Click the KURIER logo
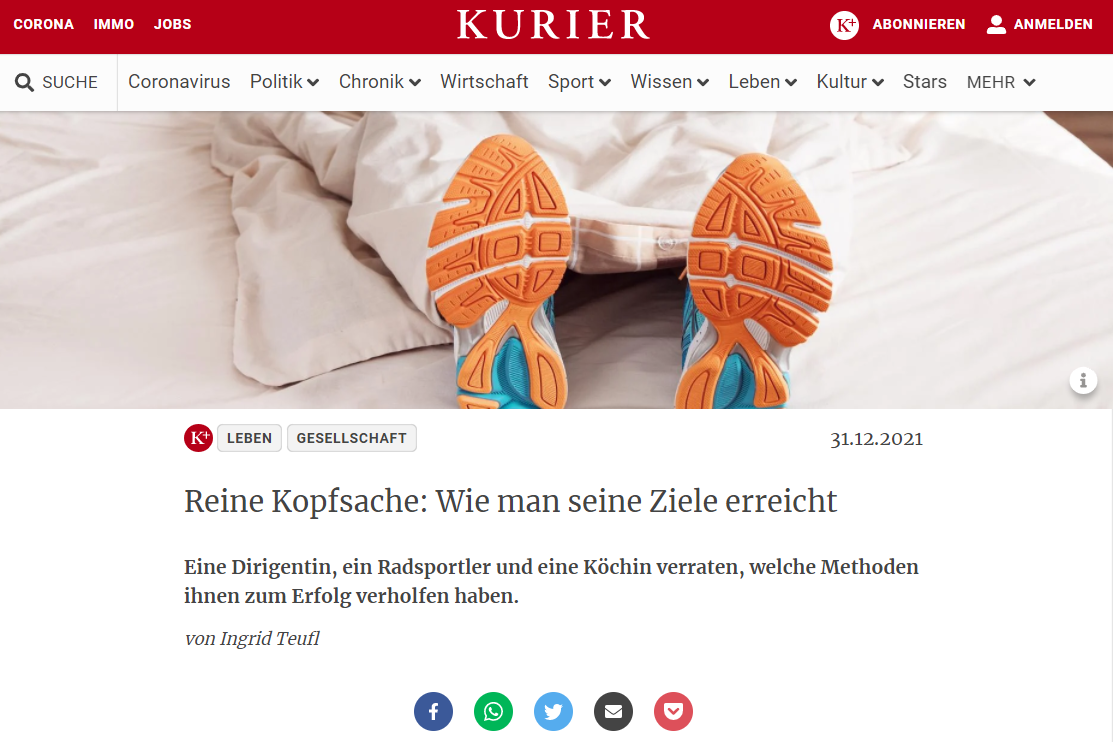Viewport: 1113px width, 742px height. tap(553, 24)
